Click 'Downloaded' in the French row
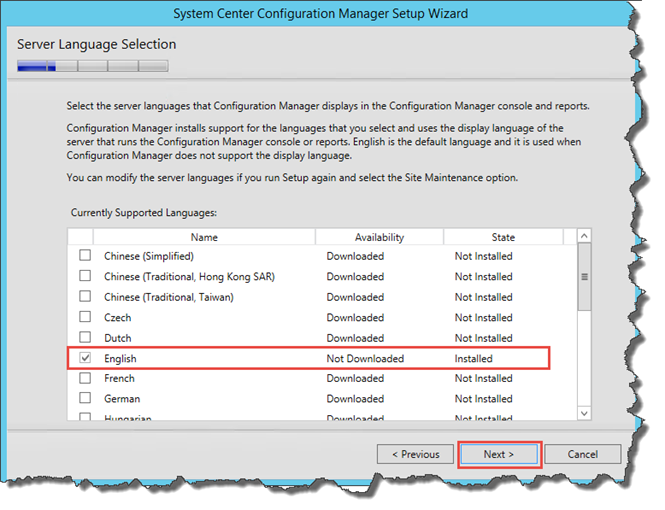665x510 pixels. [355, 378]
